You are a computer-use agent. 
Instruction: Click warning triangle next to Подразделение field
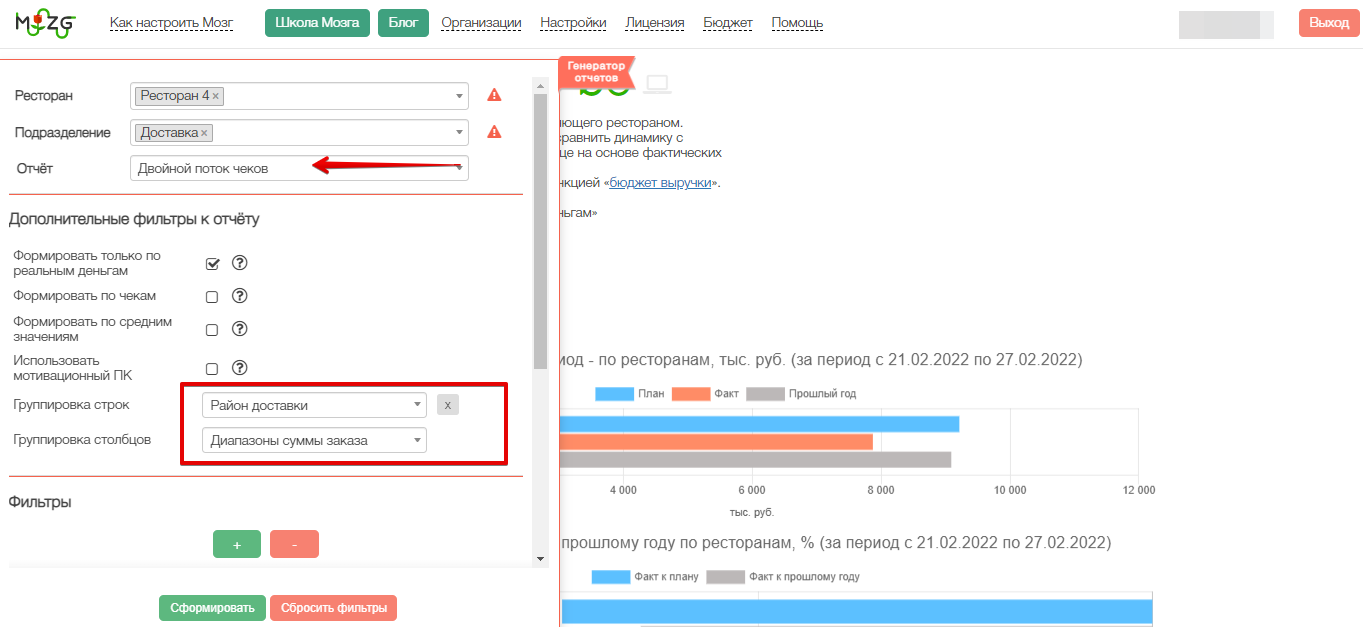pos(494,132)
